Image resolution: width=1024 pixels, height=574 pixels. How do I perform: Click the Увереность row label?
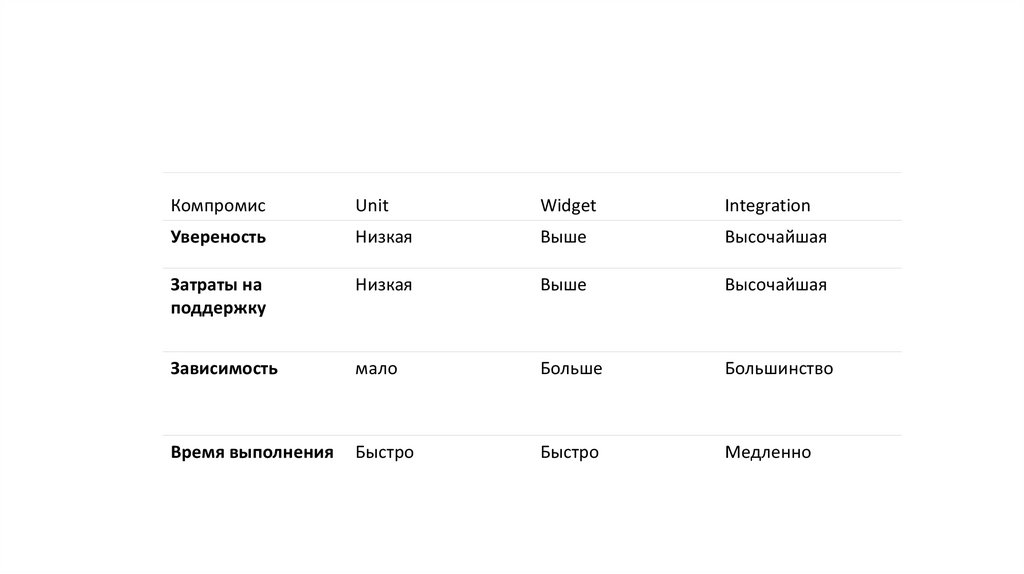[x=218, y=238]
